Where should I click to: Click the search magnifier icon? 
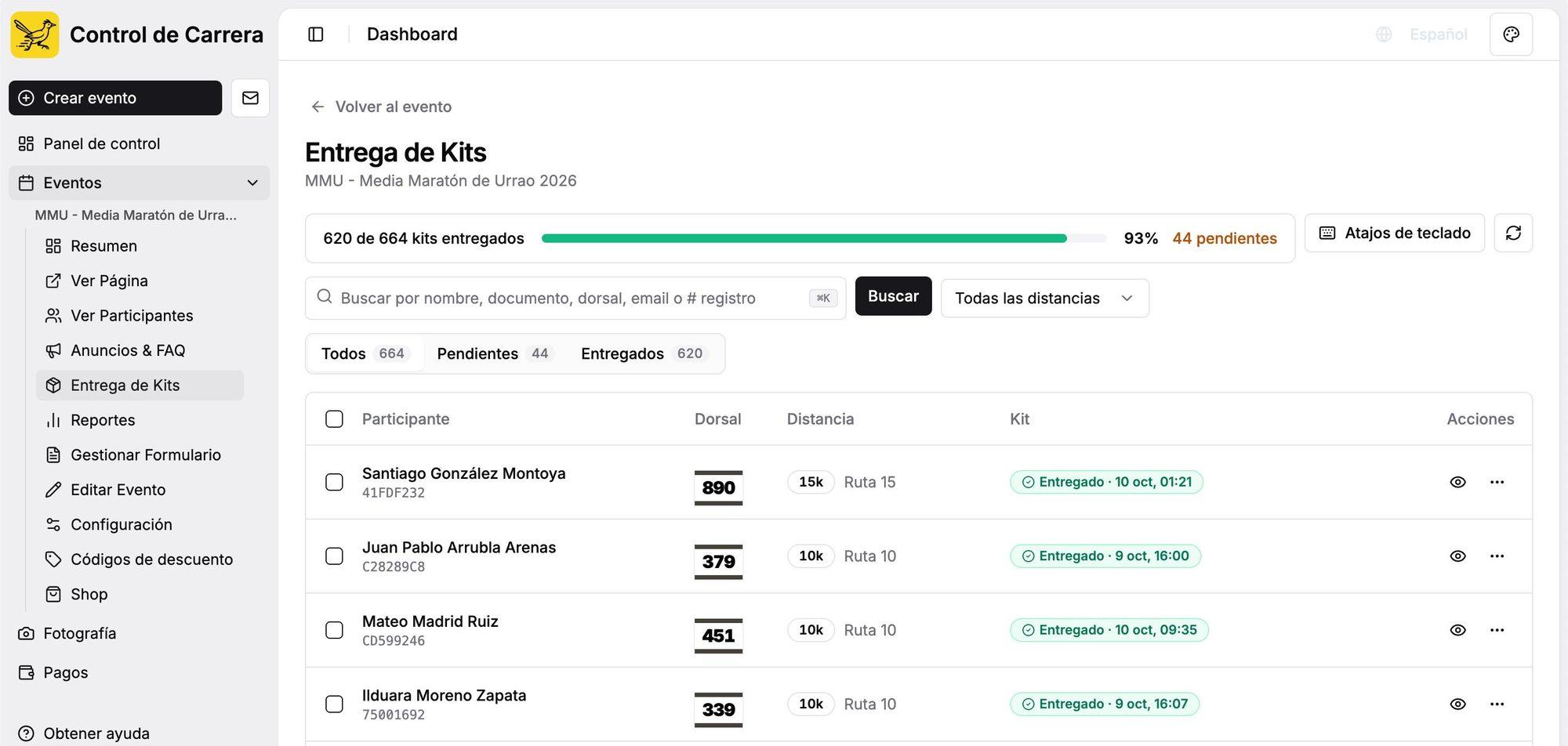tap(324, 297)
